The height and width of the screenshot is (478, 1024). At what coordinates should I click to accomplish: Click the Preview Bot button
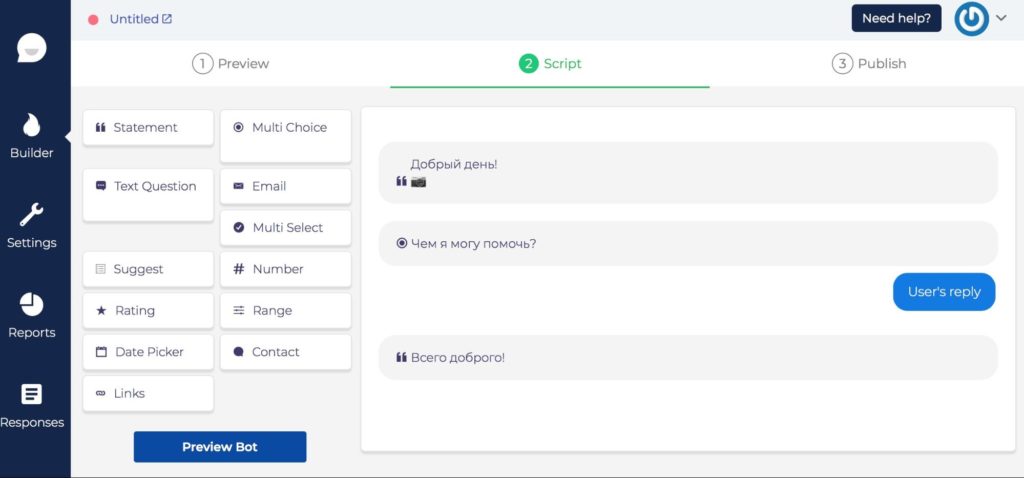click(220, 447)
